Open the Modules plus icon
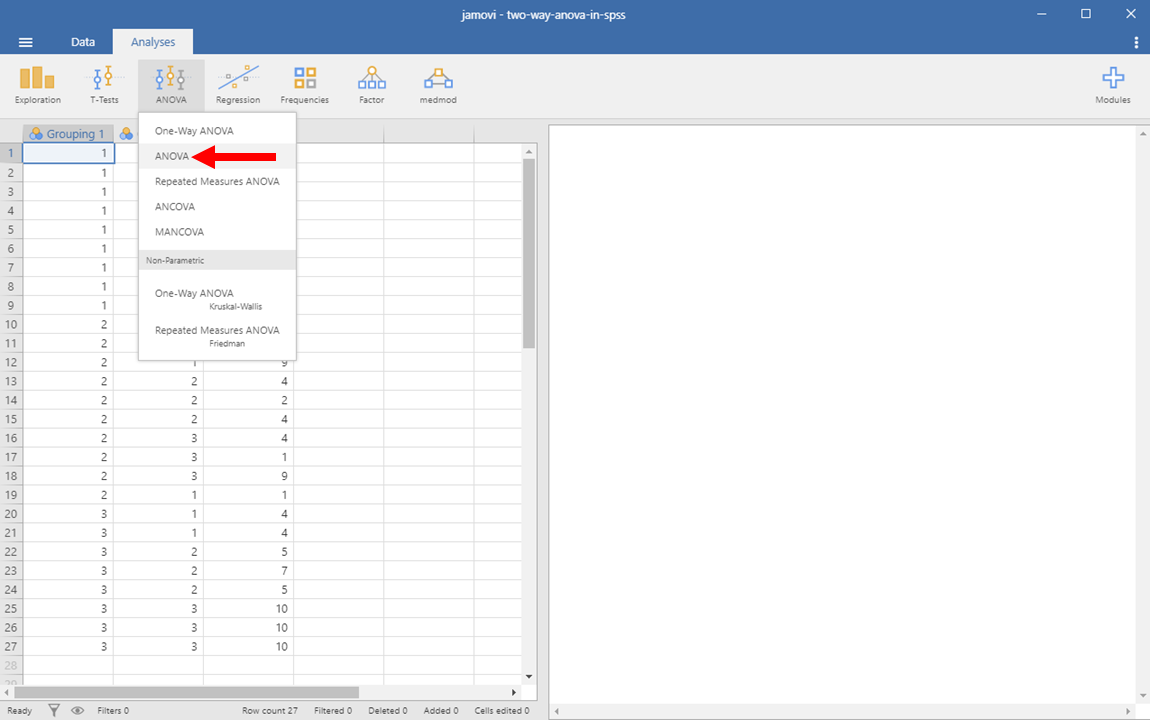This screenshot has height=720, width=1150. tap(1112, 84)
